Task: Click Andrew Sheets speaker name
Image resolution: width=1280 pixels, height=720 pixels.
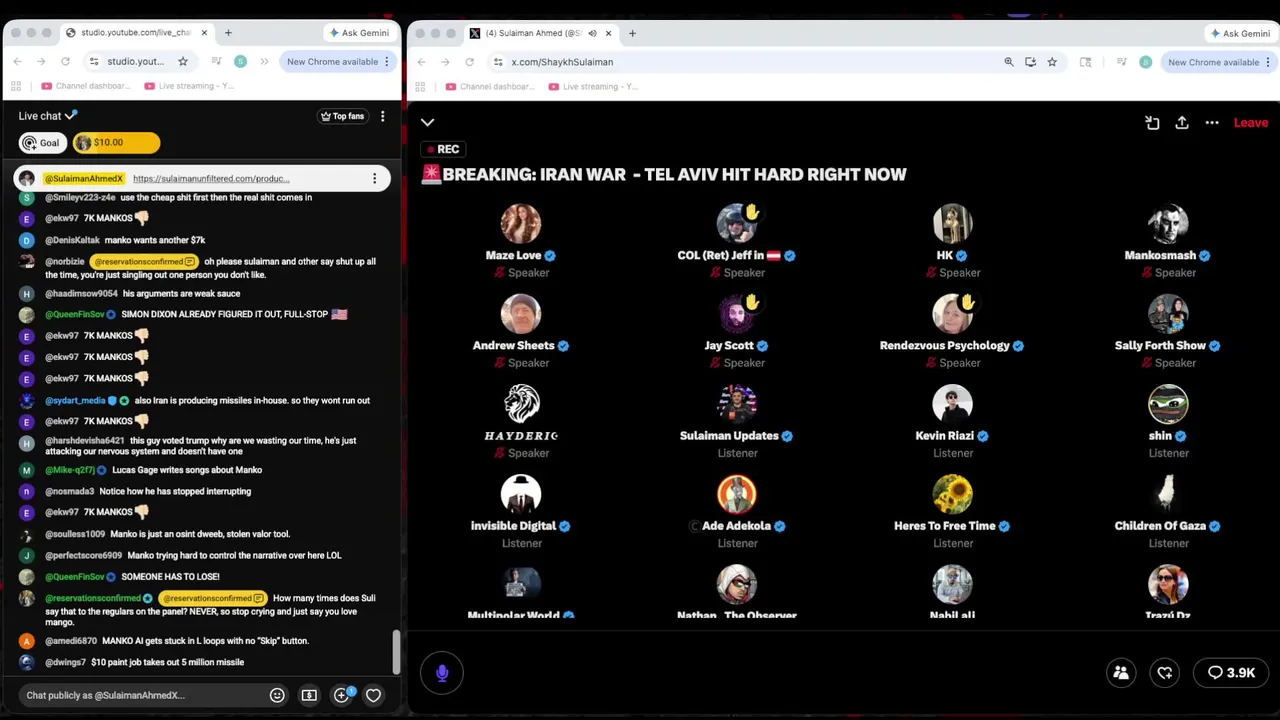Action: [514, 345]
